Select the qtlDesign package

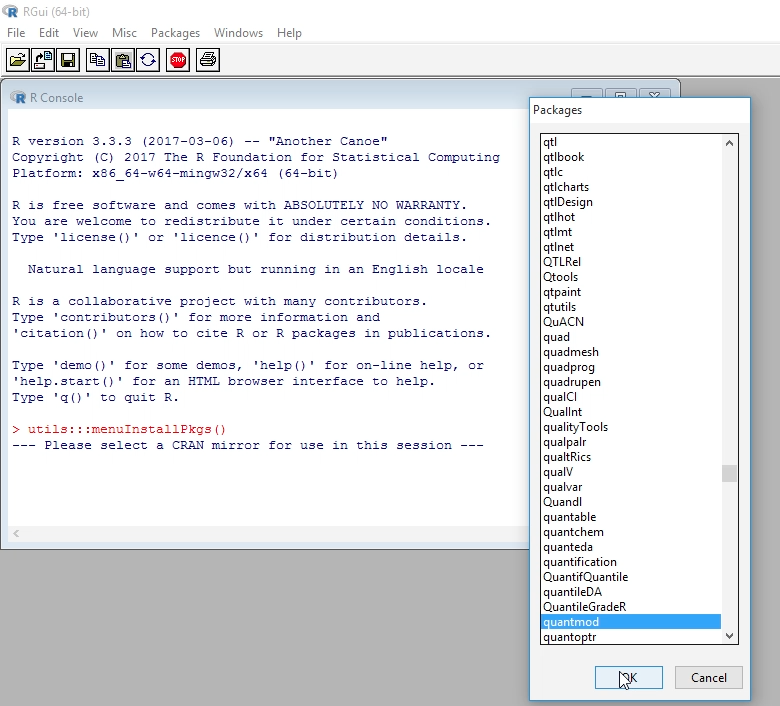coord(630,202)
